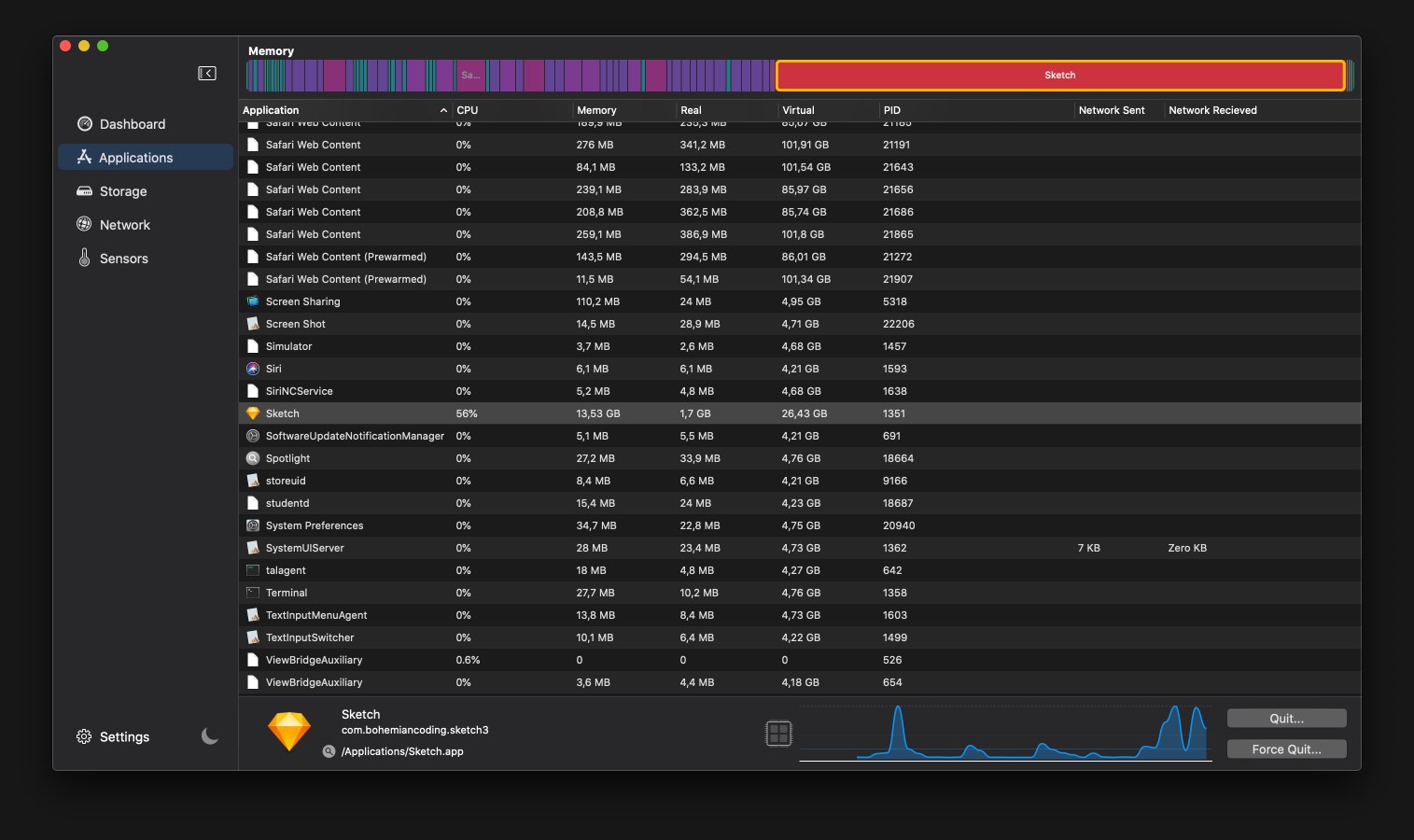Open the Dashboard section
The image size is (1414, 840).
(132, 124)
